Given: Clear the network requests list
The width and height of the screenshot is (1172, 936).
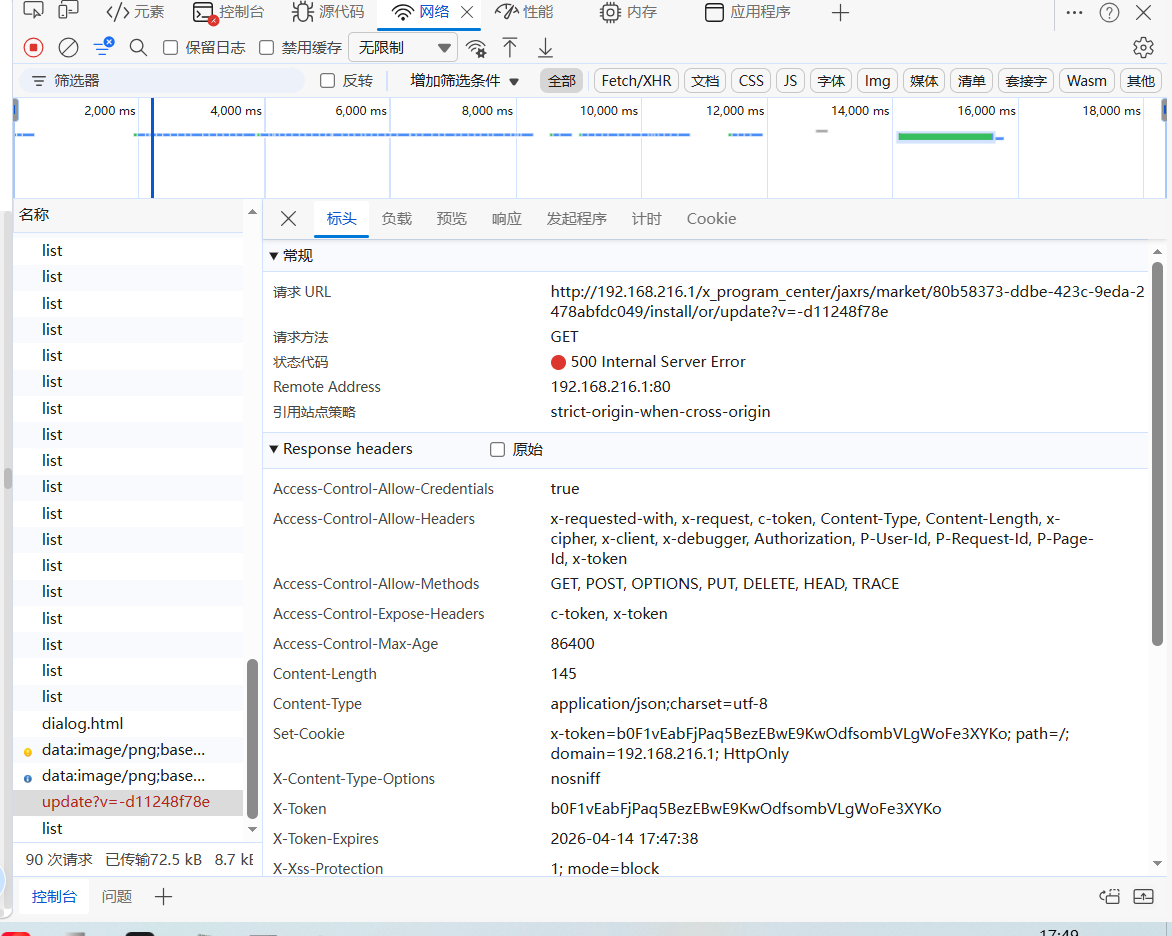Looking at the screenshot, I should click(x=67, y=47).
